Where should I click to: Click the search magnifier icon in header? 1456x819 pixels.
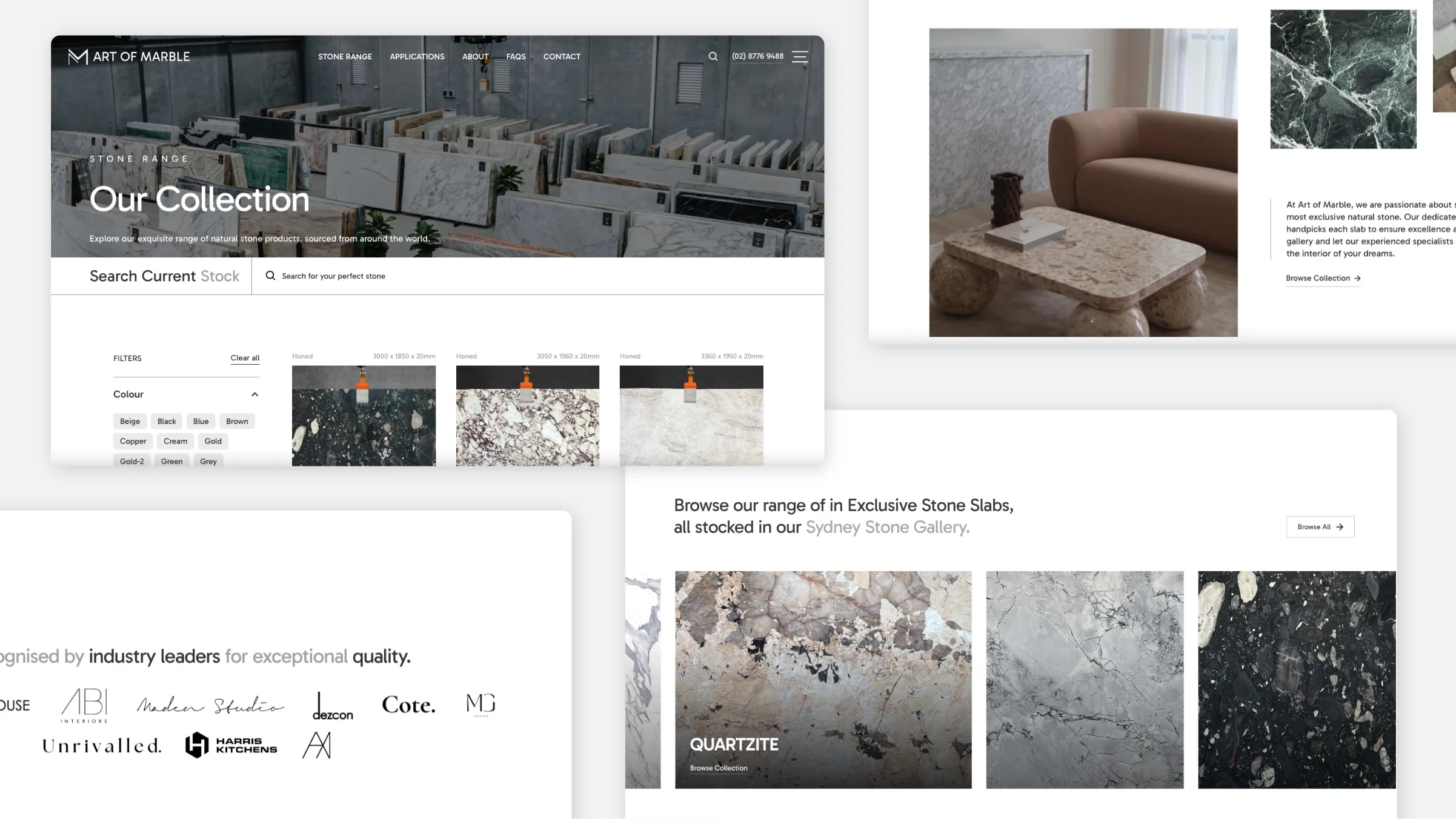point(713,56)
